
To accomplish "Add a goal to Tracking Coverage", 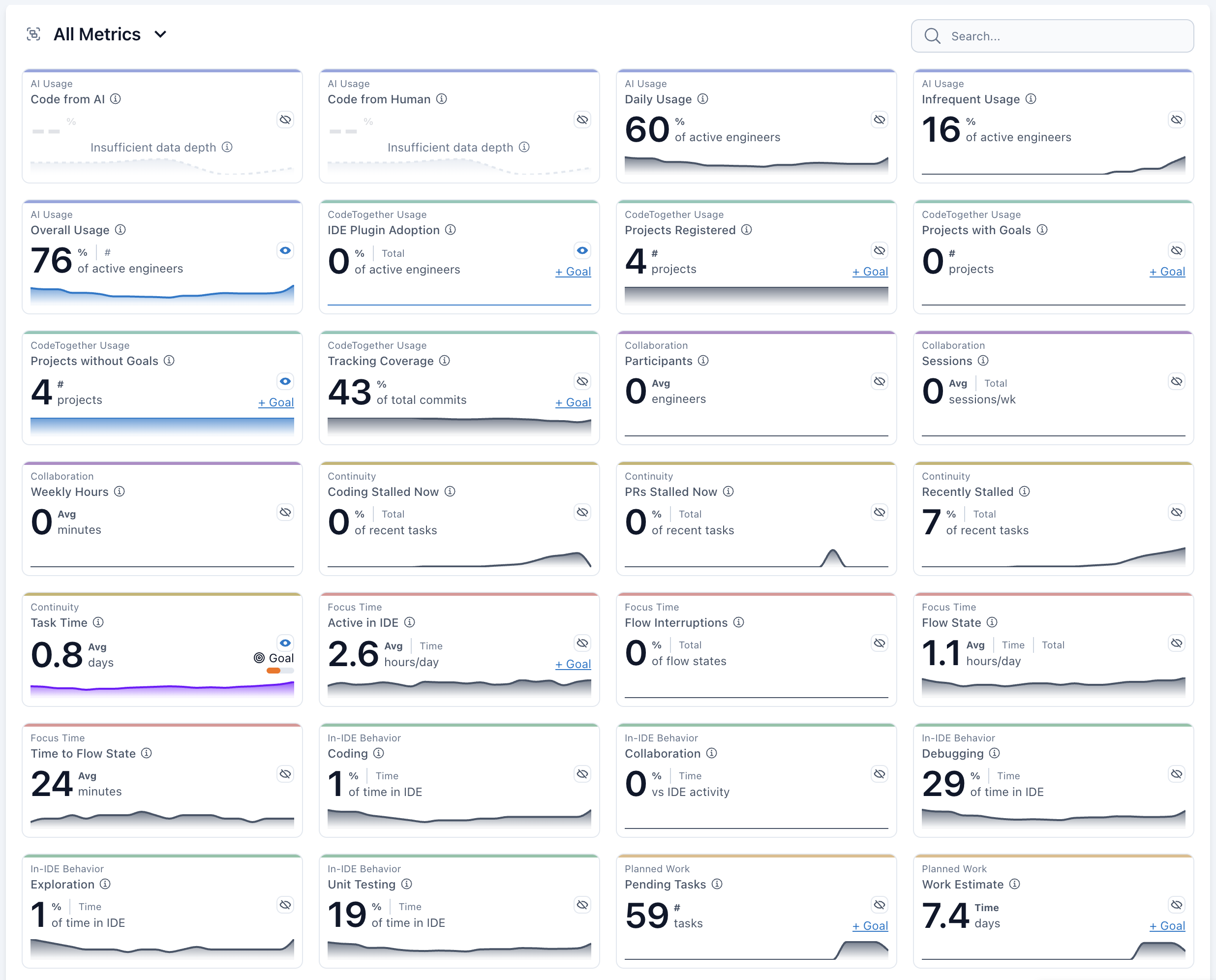I will pyautogui.click(x=574, y=402).
